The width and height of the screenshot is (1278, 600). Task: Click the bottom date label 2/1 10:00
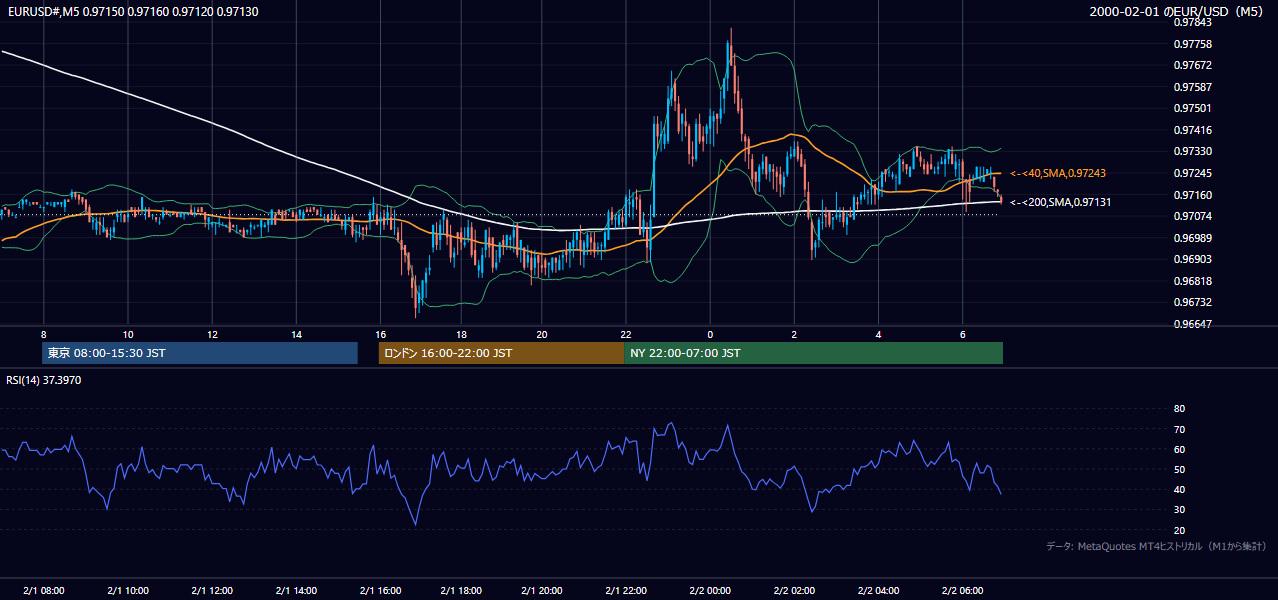tap(128, 591)
